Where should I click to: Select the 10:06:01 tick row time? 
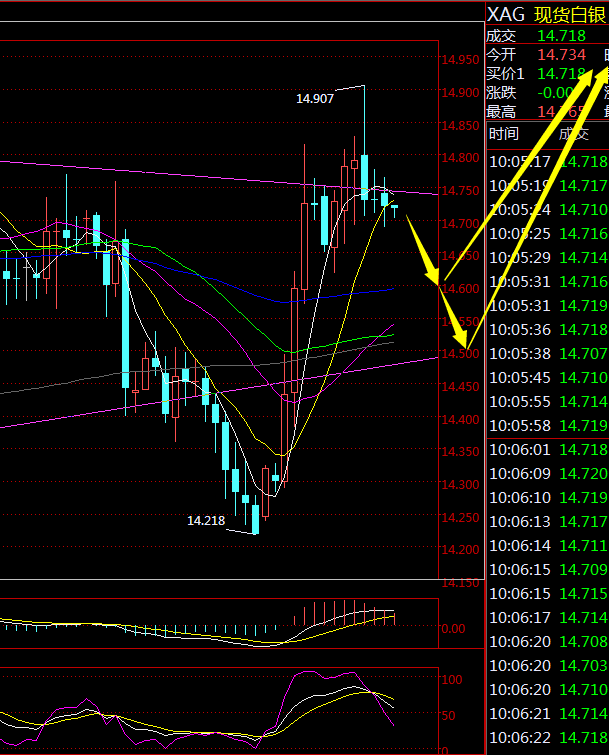519,450
